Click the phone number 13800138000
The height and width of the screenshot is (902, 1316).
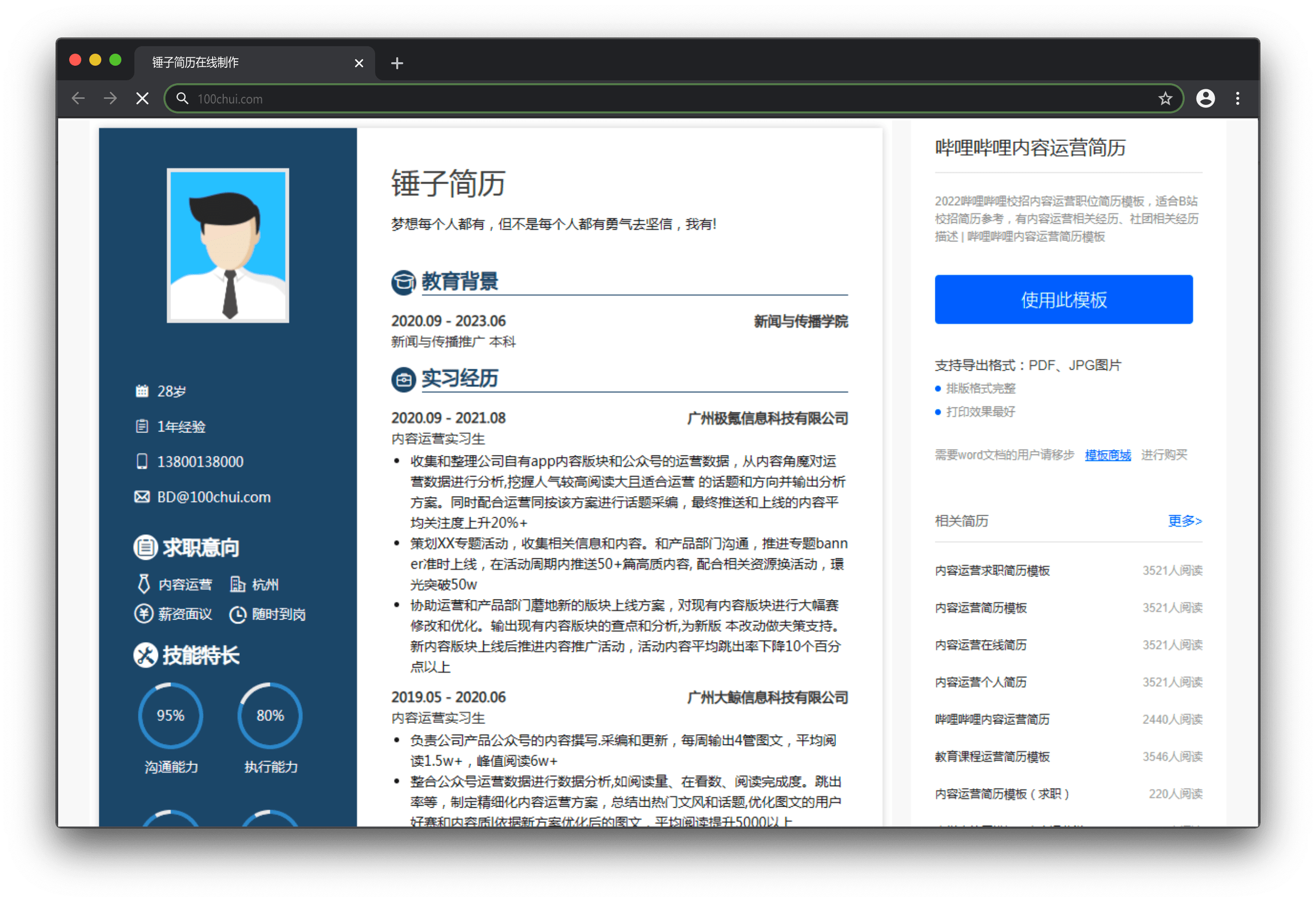point(201,461)
